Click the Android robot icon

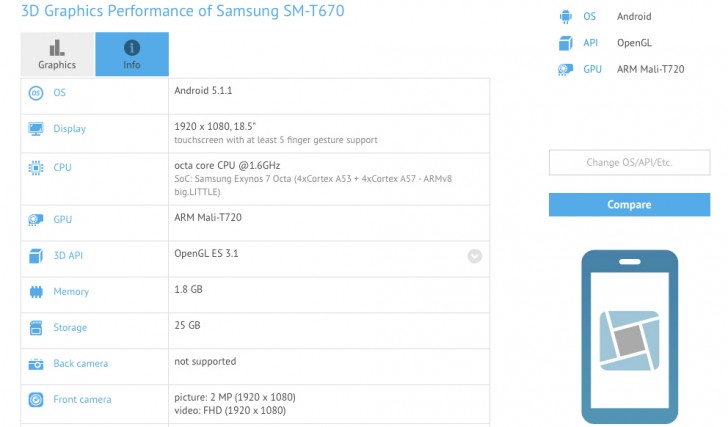pyautogui.click(x=566, y=17)
